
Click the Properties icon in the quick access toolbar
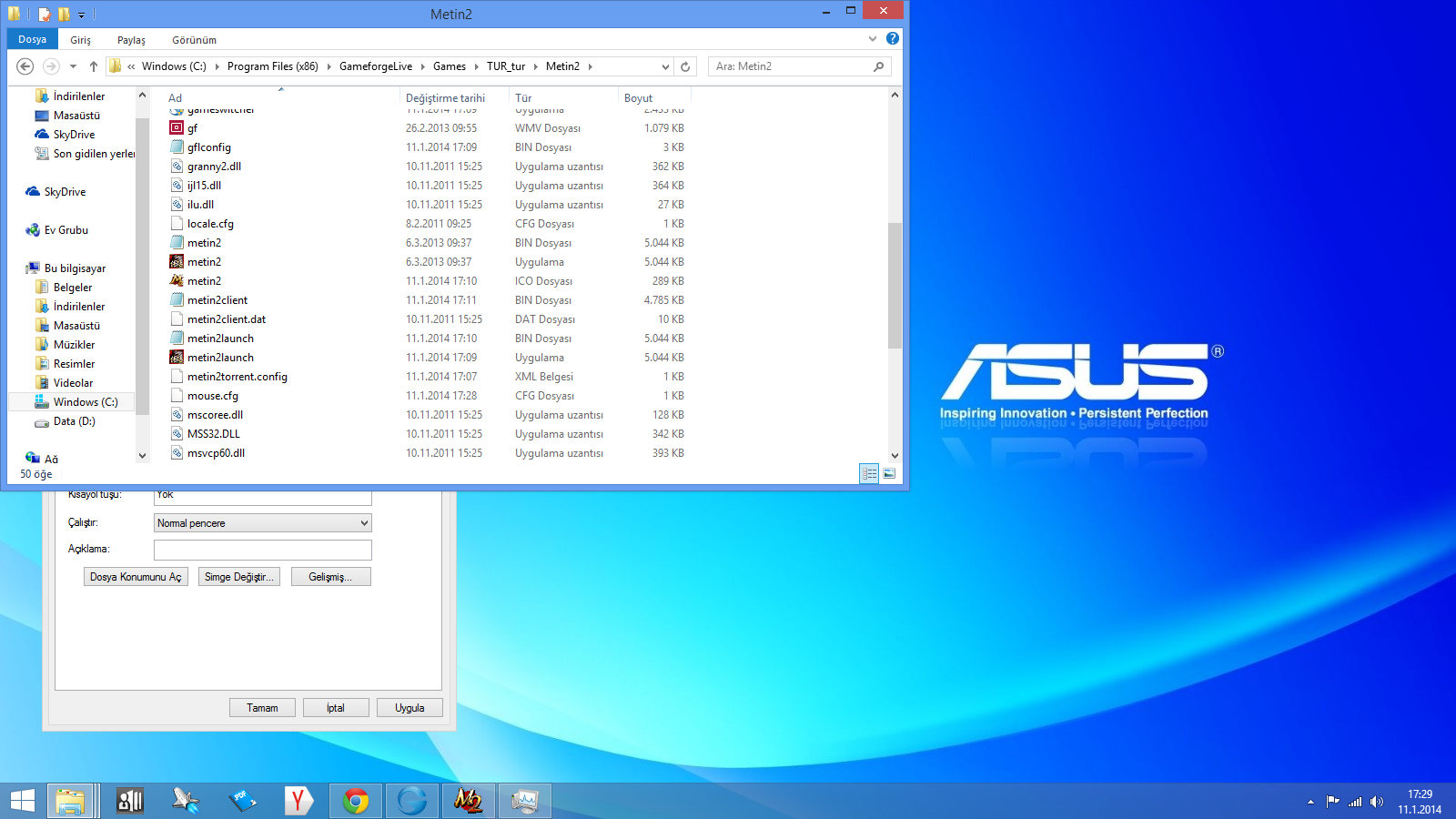[45, 14]
